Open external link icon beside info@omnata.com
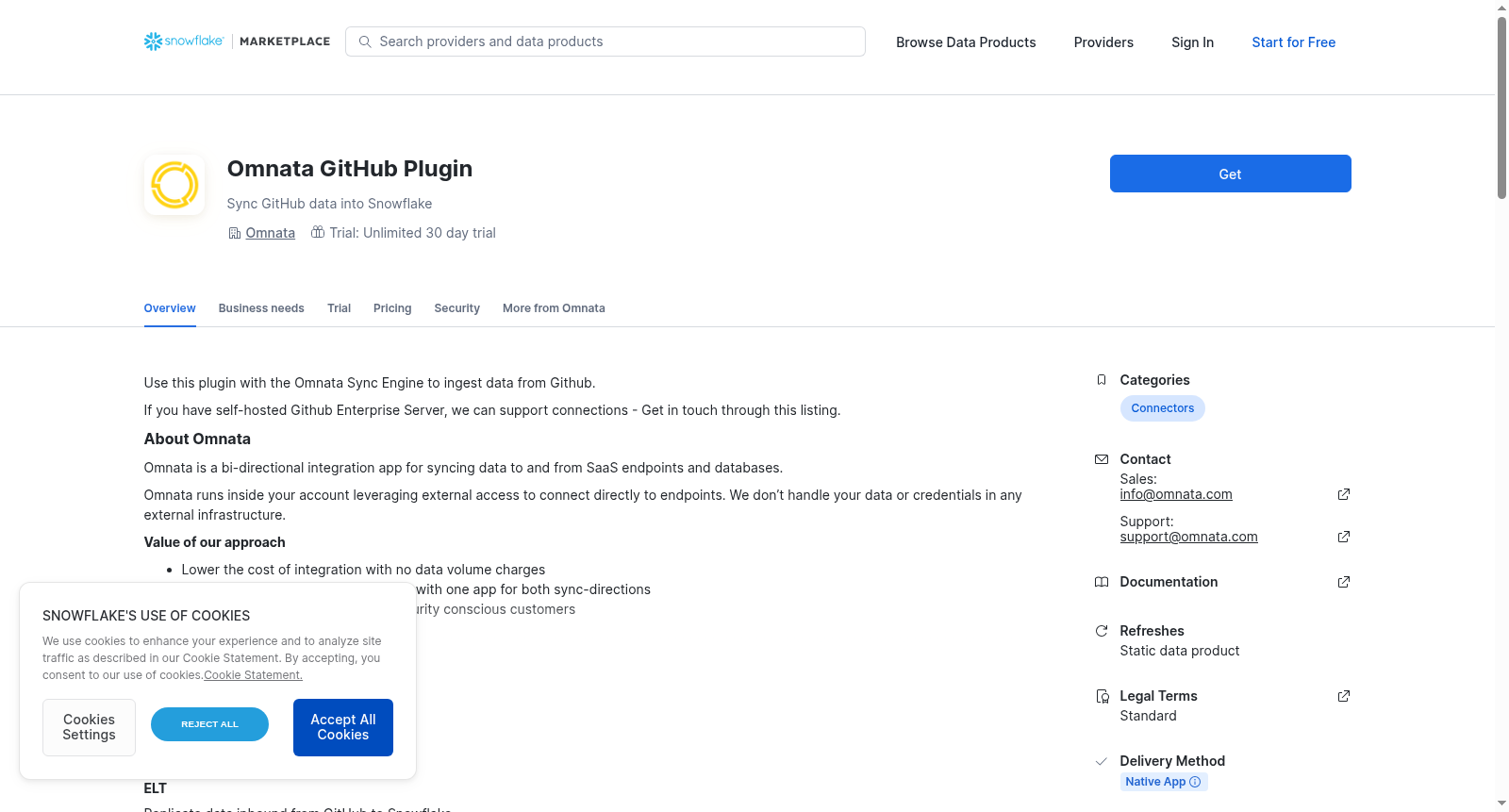The width and height of the screenshot is (1509, 812). click(x=1344, y=494)
